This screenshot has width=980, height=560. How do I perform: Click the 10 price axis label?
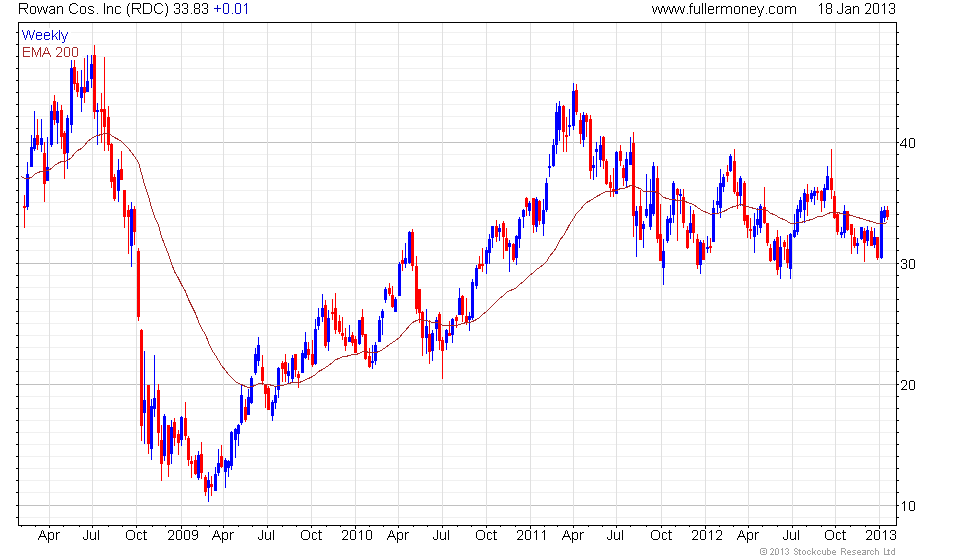[908, 506]
